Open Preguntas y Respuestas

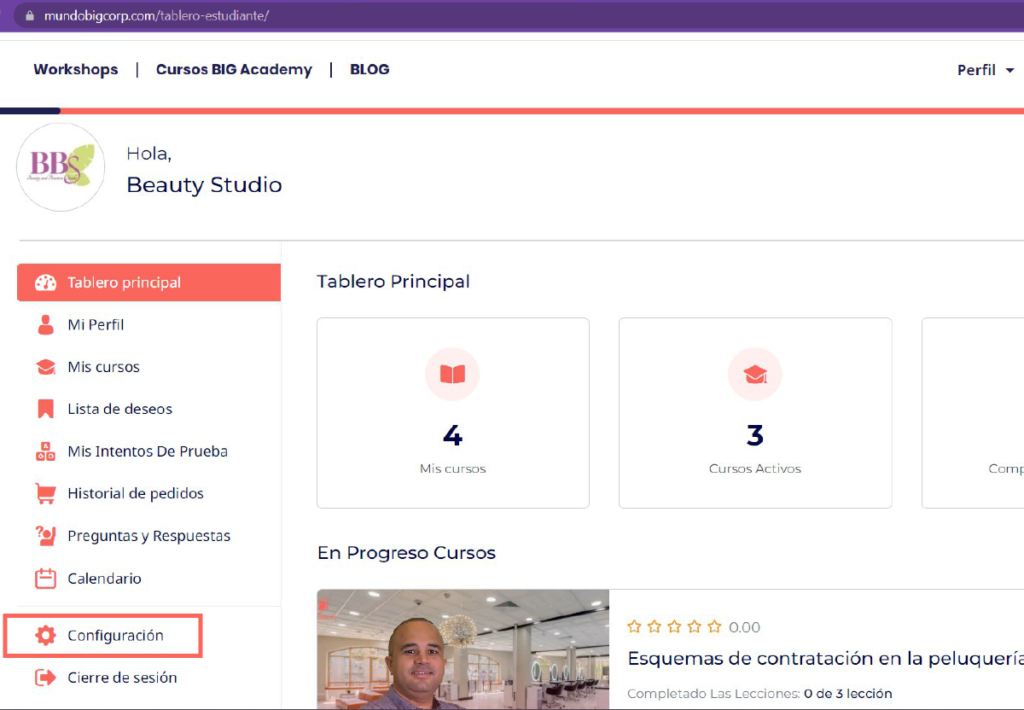point(149,536)
